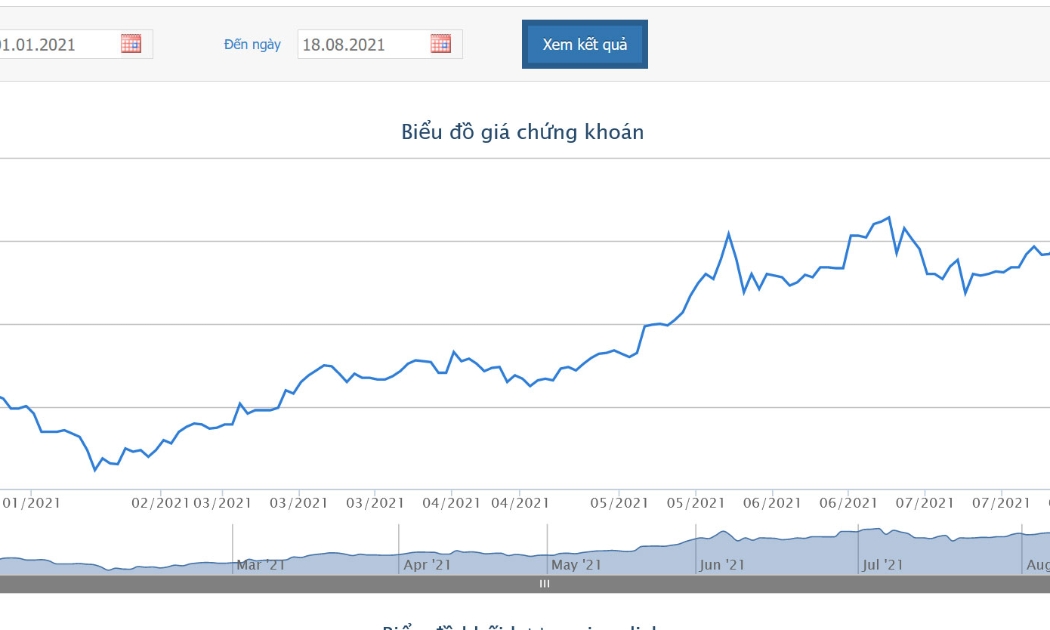Select Mar '21 in the range navigator
Viewport: 1050px width, 630px height.
[x=260, y=564]
